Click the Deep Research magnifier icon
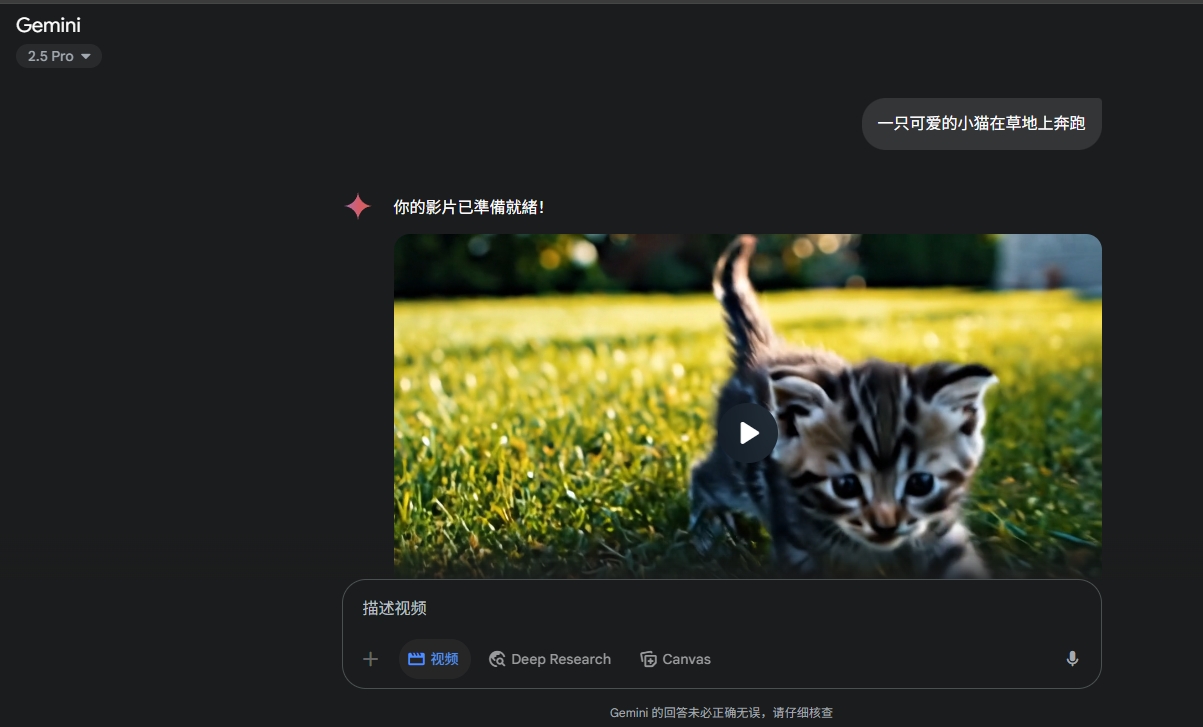The width and height of the screenshot is (1203, 727). (497, 659)
